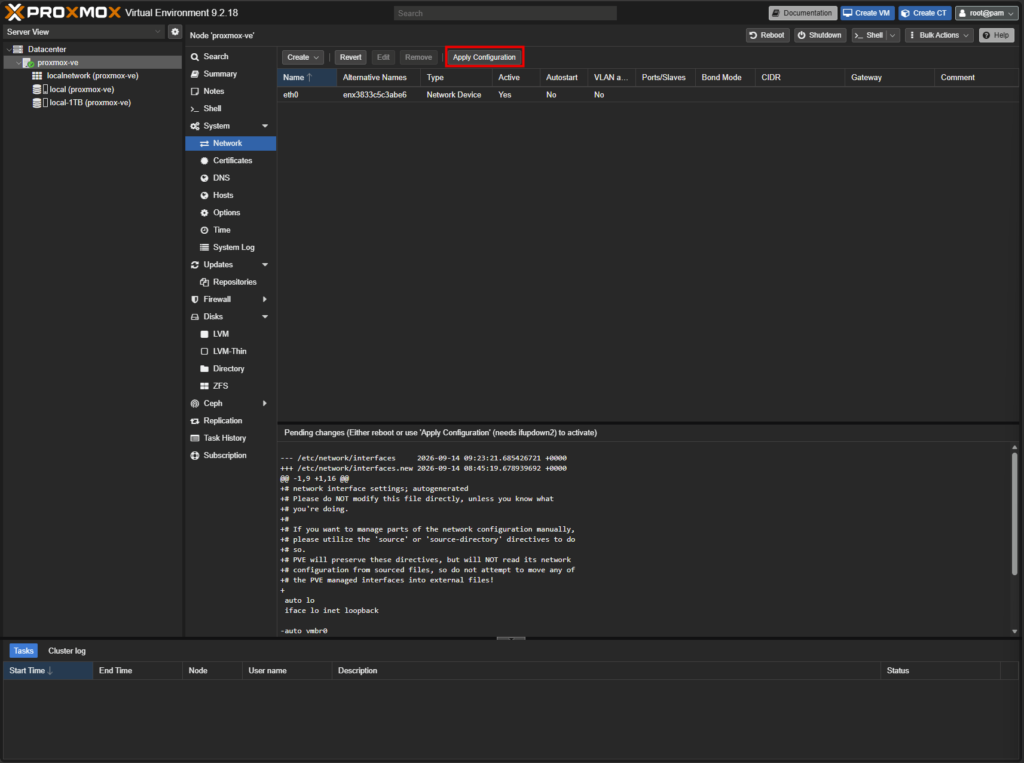This screenshot has height=763, width=1024.
Task: Click the ZFS grid icon
Action: tap(204, 386)
